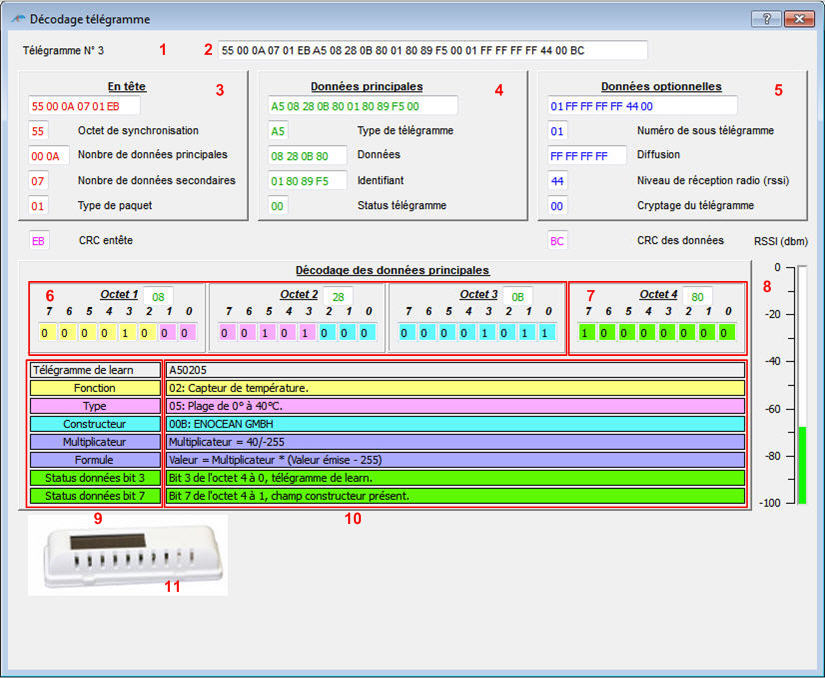Click the Données optionnelles blue hex field

tap(641, 106)
